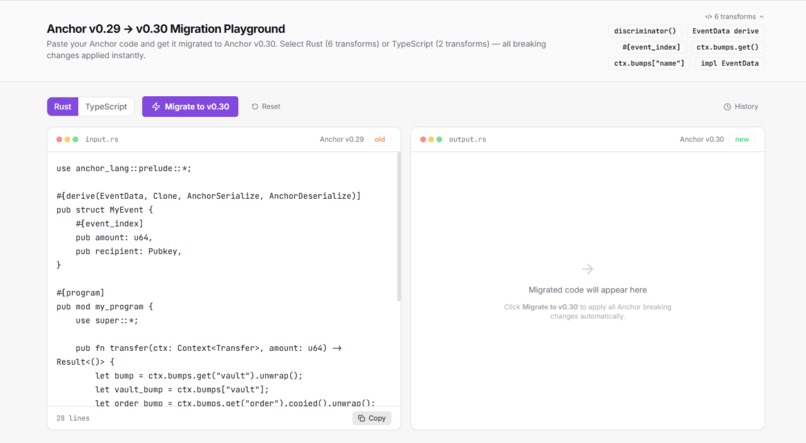
Task: Collapse the 6 transforms list
Action: 734,16
